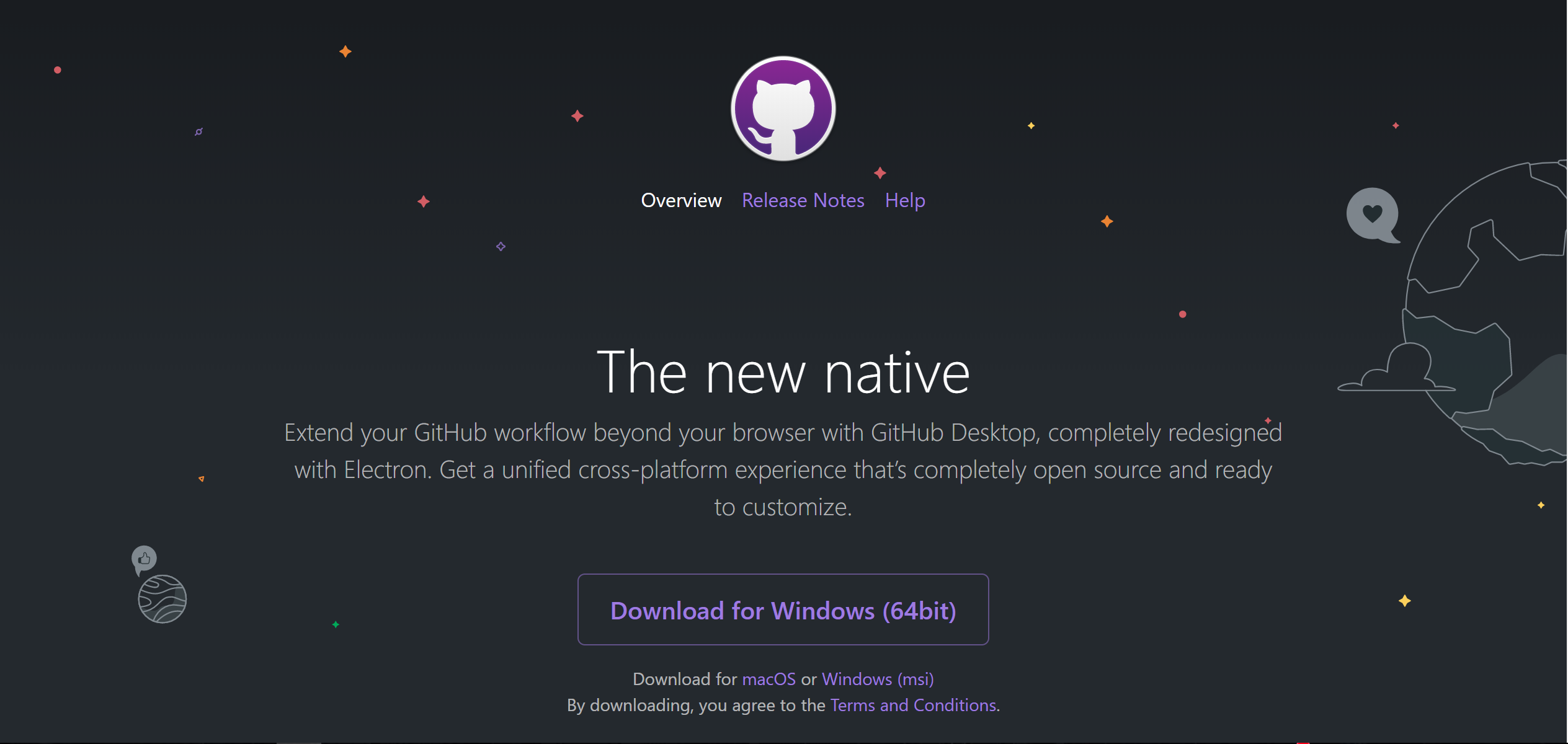Open the Release Notes page
This screenshot has height=744, width=1568.
[x=803, y=200]
